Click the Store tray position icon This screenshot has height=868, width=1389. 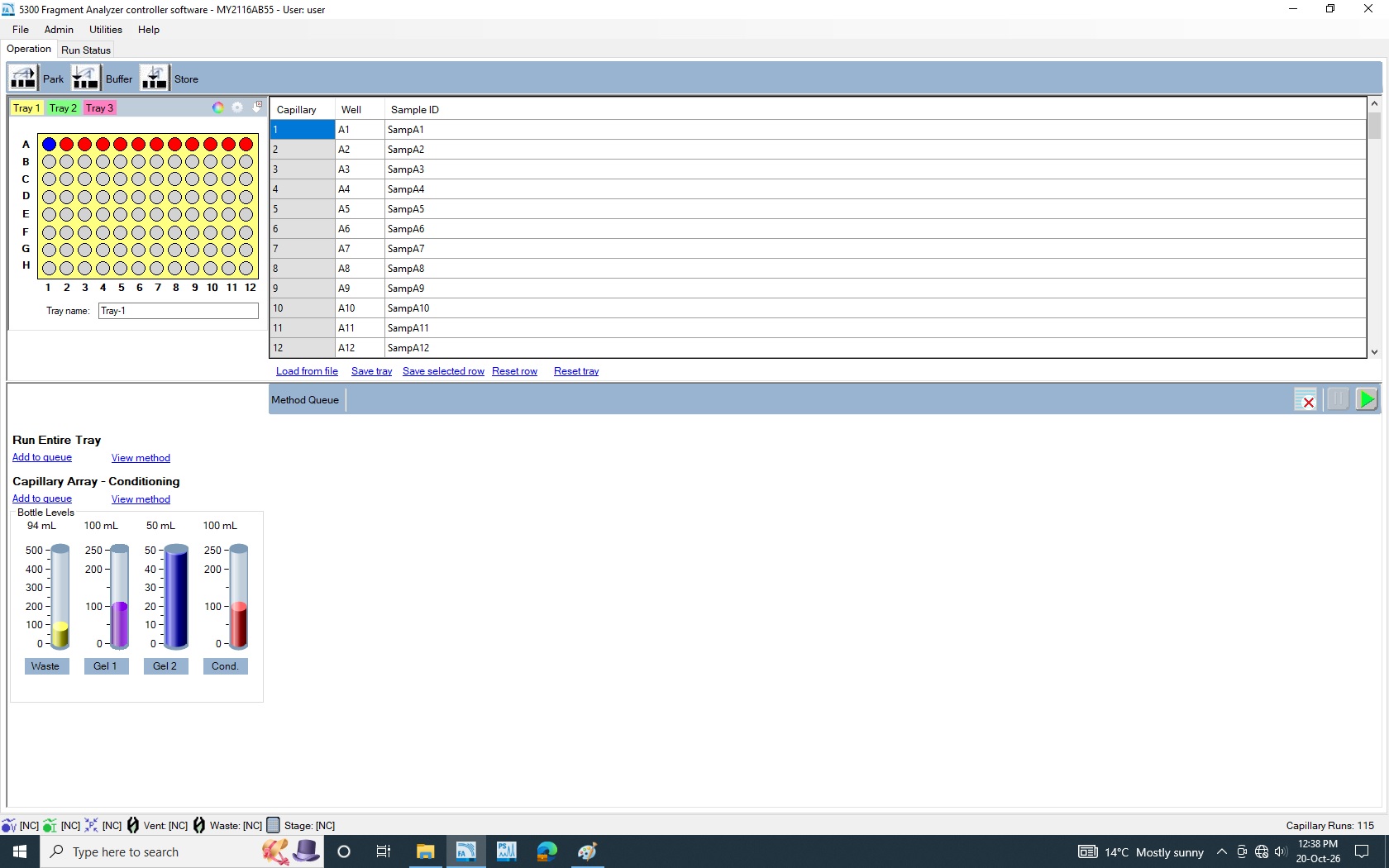coord(154,79)
